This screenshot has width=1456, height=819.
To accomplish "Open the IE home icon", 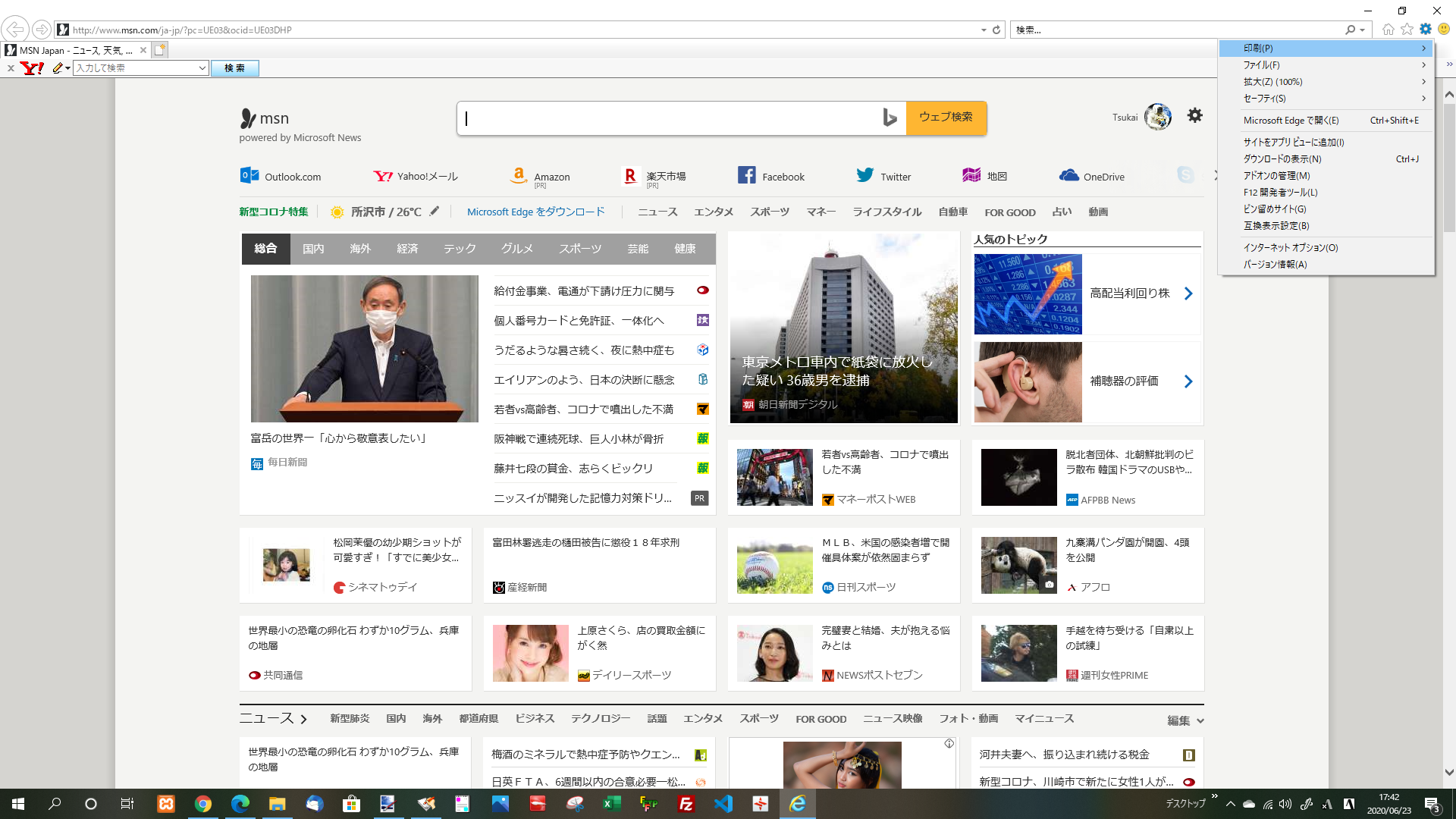I will pos(1388,29).
